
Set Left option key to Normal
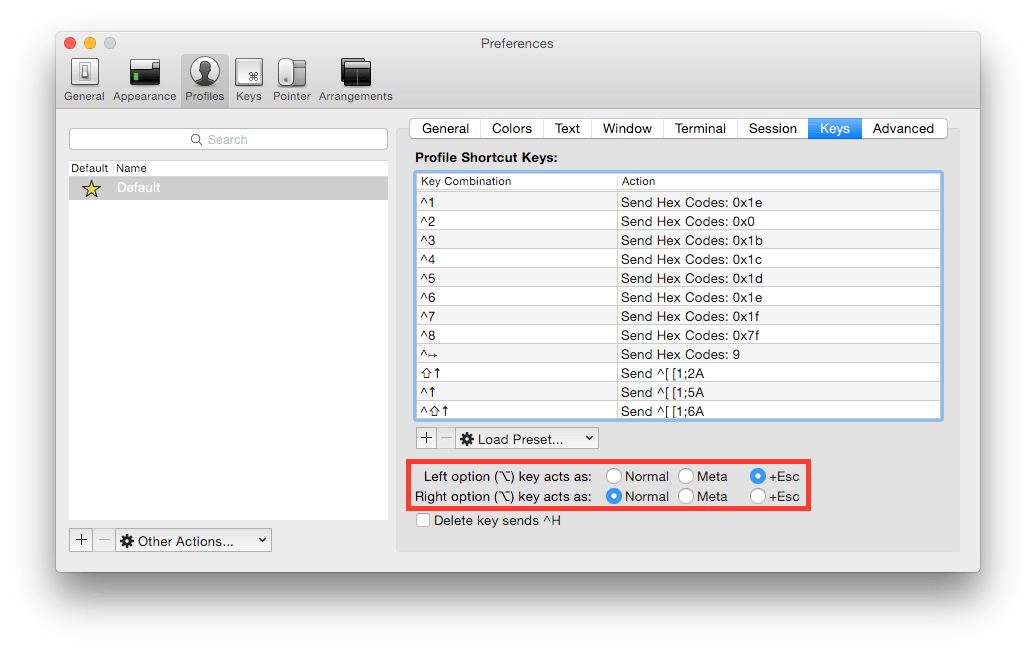pos(614,476)
